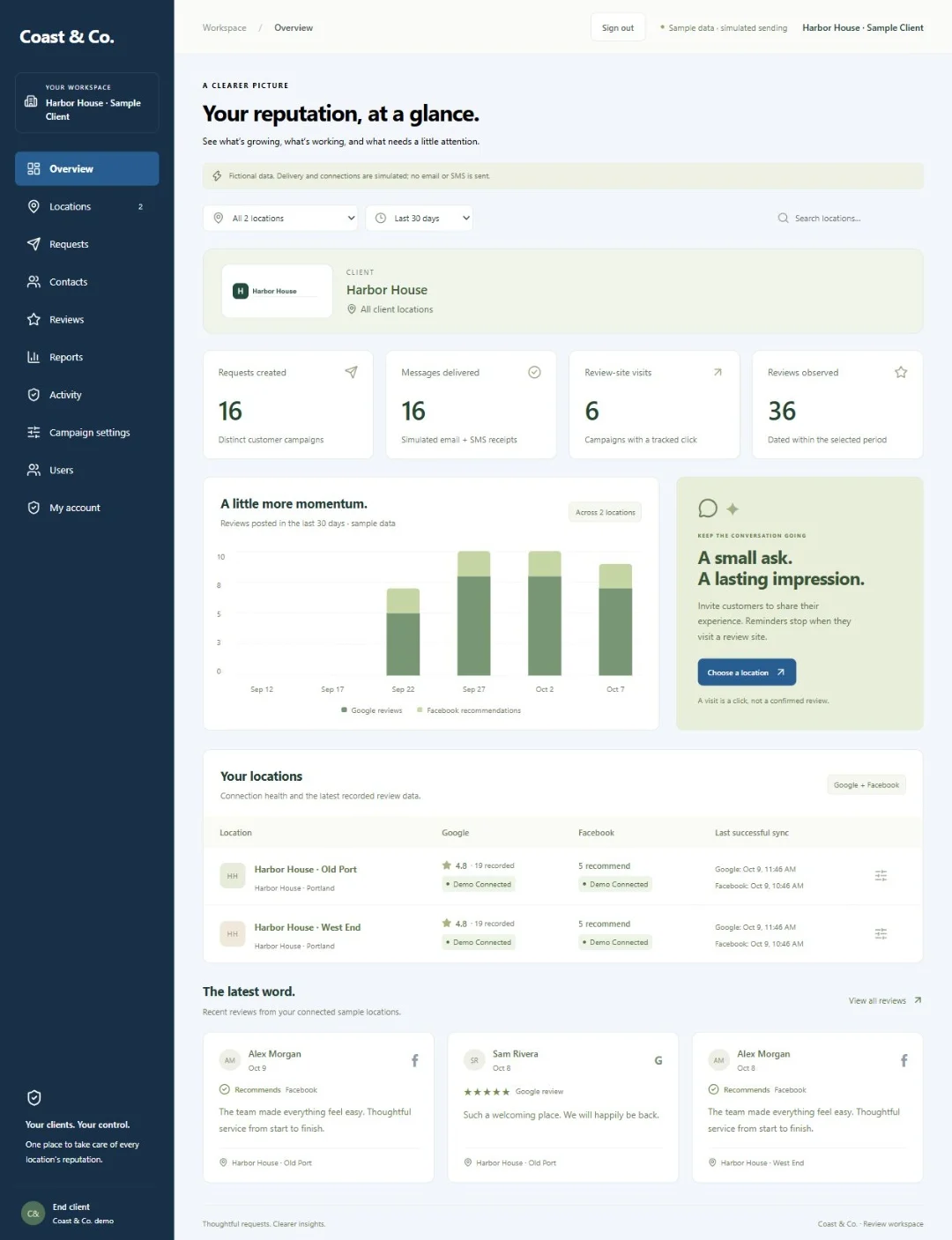The image size is (952, 1240).
Task: Click the Locations count badge 2
Action: 140,206
